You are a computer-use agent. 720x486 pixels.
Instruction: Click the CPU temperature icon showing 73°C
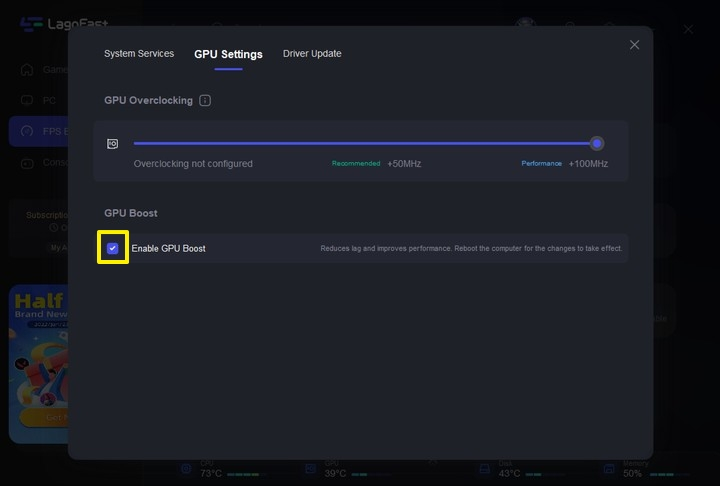(185, 468)
